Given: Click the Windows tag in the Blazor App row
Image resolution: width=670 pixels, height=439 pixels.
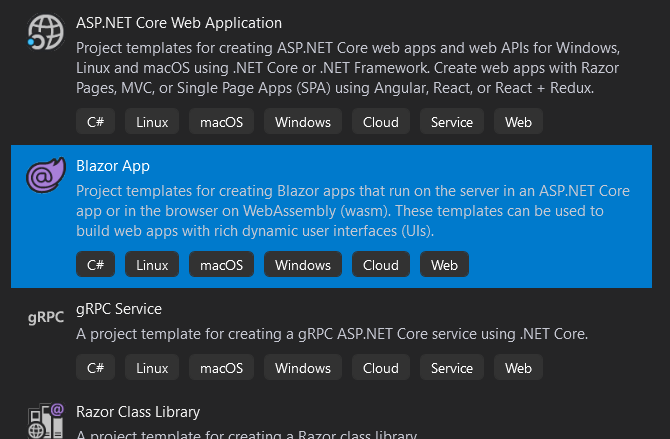Looking at the screenshot, I should (303, 265).
